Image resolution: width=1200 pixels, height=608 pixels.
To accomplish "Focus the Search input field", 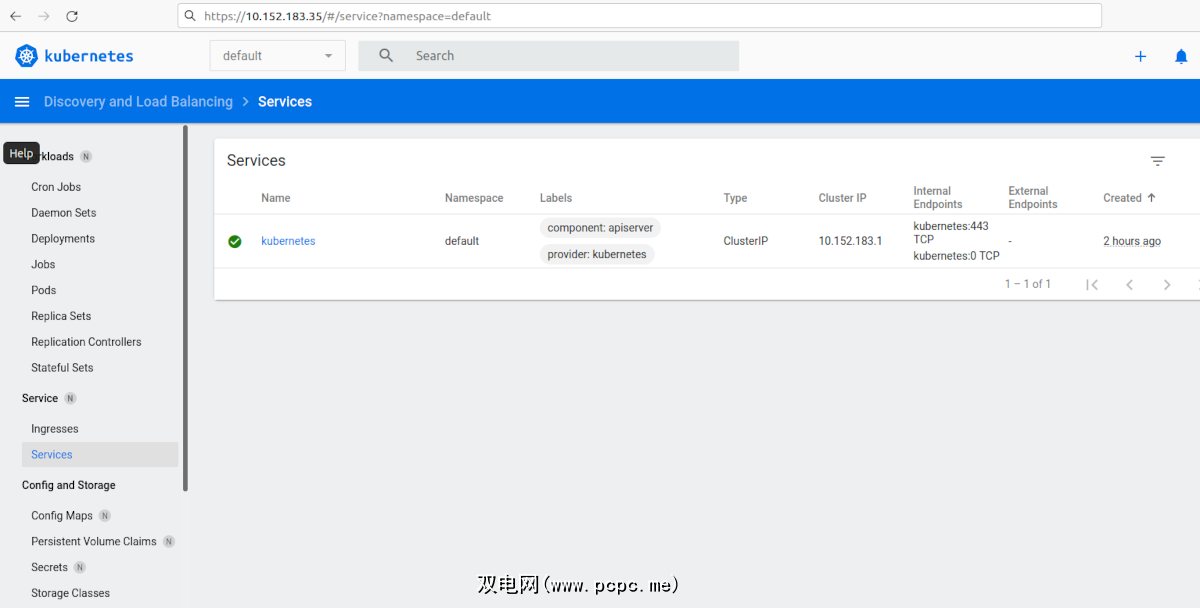I will (549, 56).
